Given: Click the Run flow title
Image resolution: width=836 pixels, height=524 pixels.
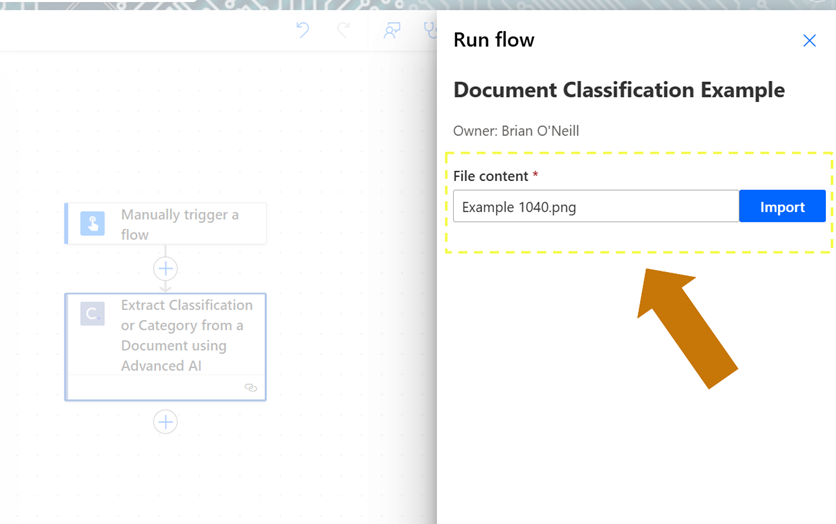Looking at the screenshot, I should click(494, 40).
